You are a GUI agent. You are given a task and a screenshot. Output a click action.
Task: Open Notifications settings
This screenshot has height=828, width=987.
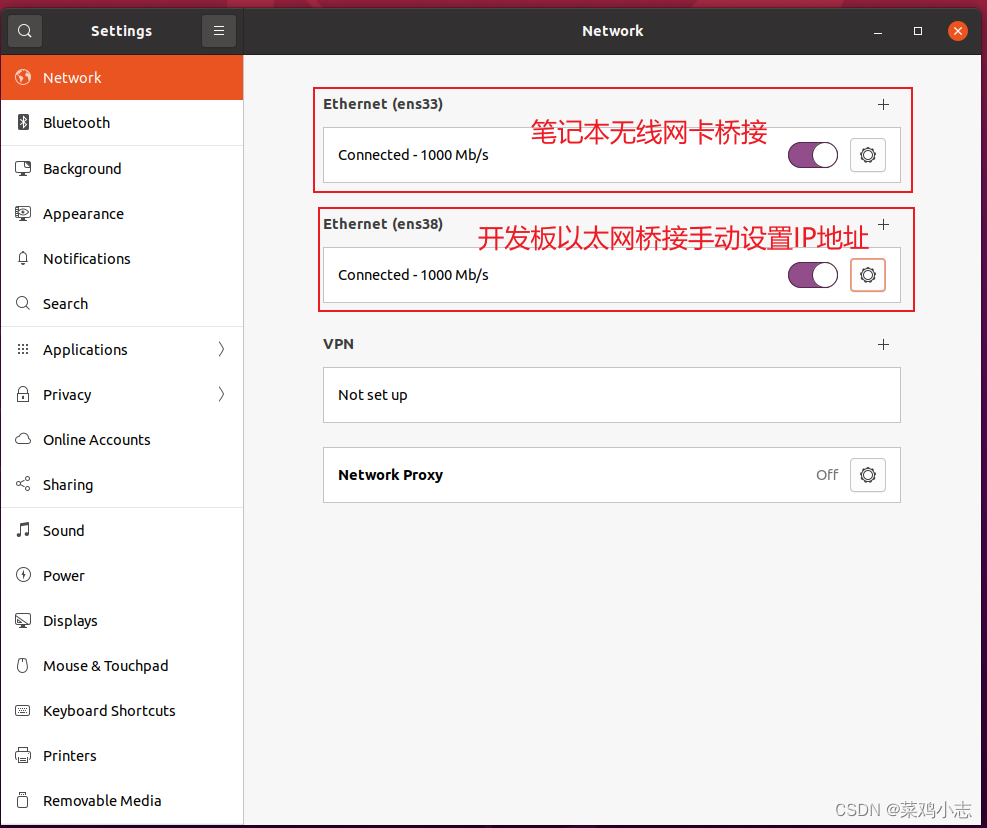[x=122, y=258]
